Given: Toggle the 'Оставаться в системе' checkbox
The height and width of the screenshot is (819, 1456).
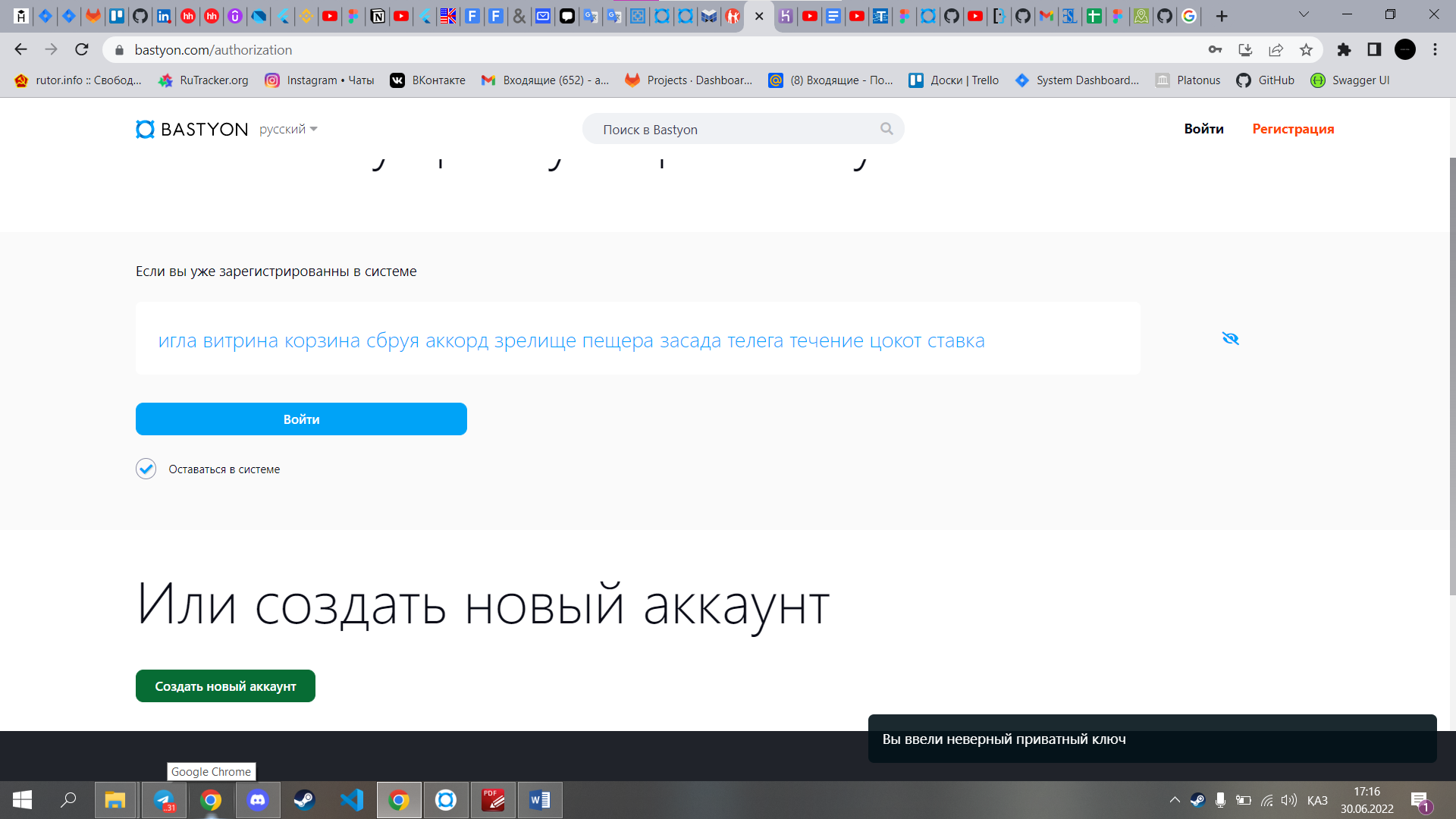Looking at the screenshot, I should point(146,469).
